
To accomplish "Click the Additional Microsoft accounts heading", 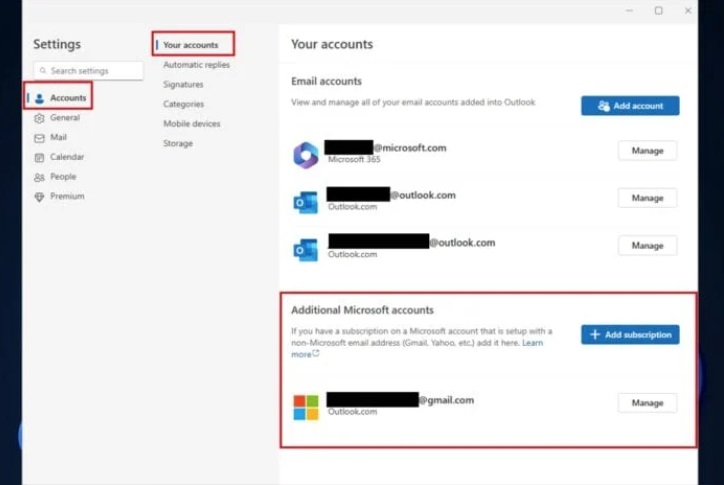I will point(362,310).
